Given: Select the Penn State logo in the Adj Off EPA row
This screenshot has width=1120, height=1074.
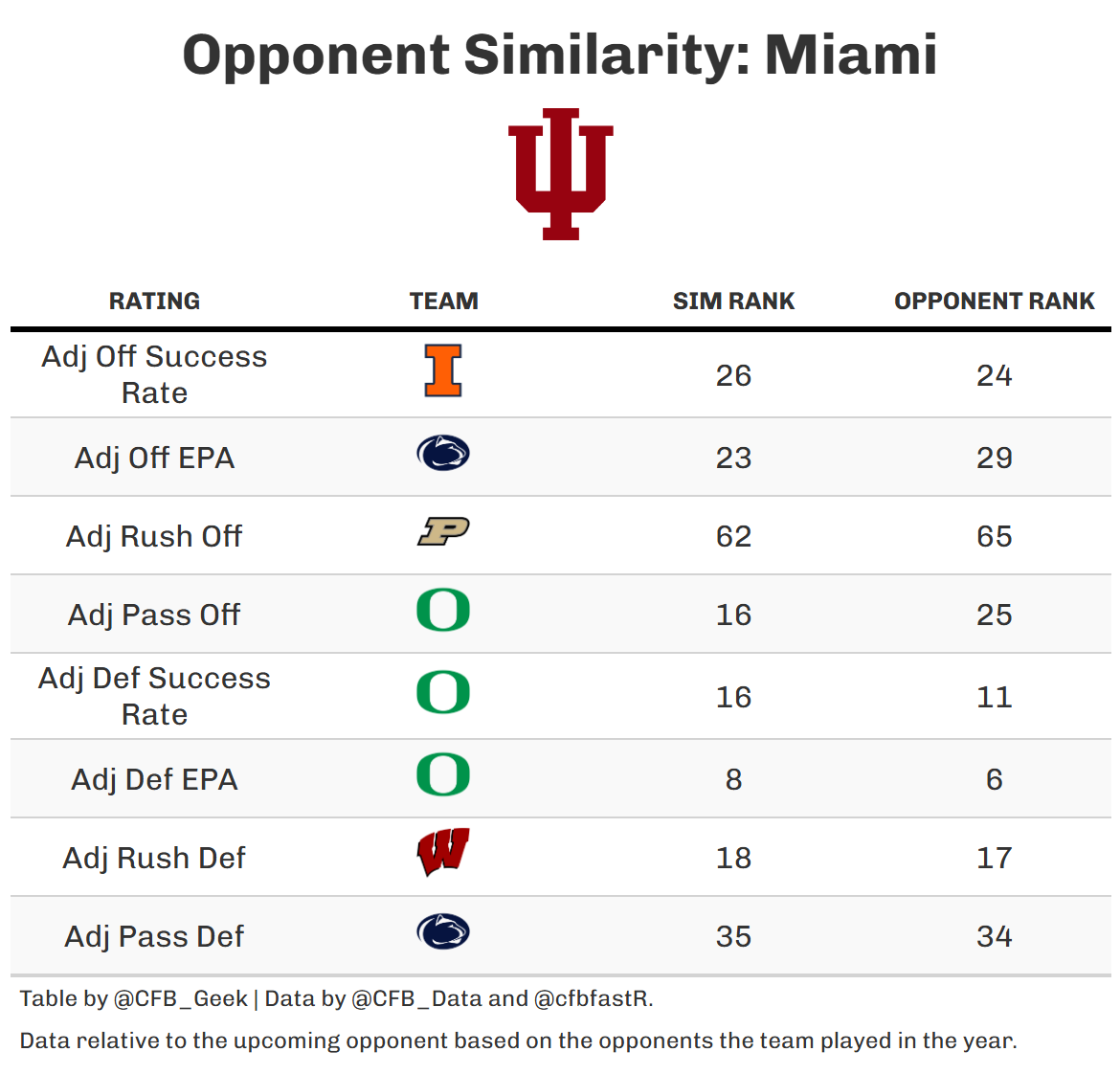Looking at the screenshot, I should click(x=443, y=454).
